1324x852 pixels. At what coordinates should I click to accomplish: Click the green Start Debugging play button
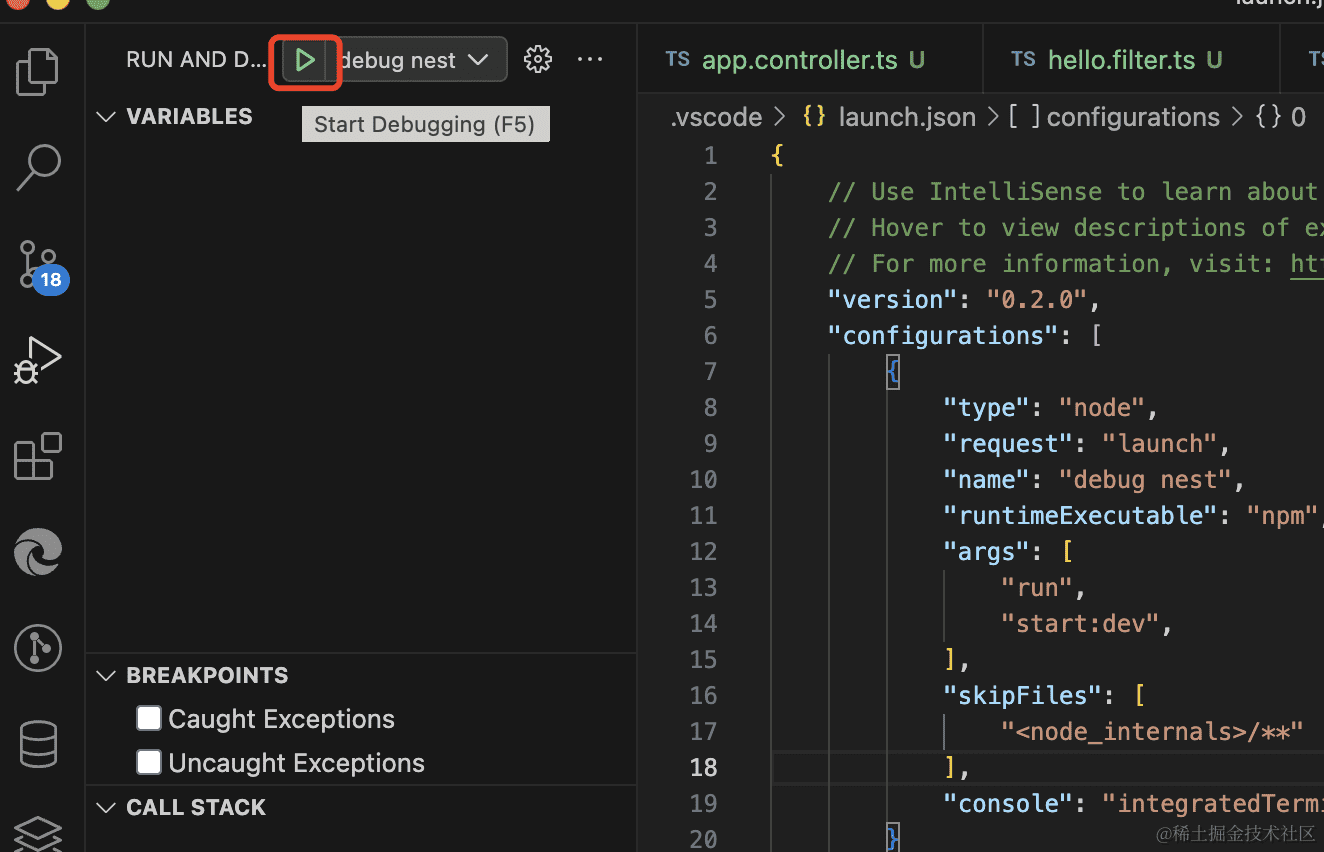click(305, 60)
